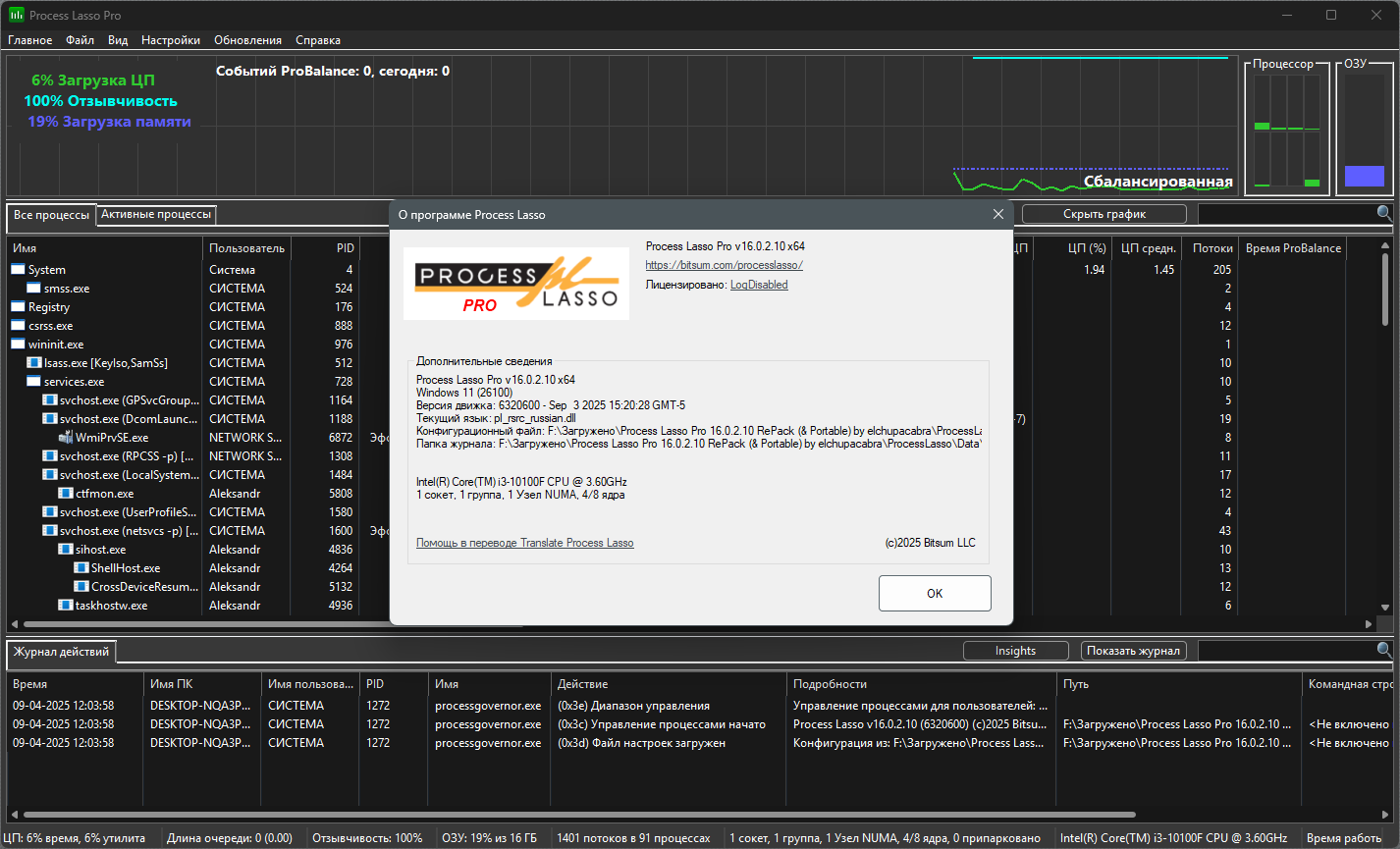Viewport: 1400px width, 849px height.
Task: Open the Справка menu
Action: point(318,40)
